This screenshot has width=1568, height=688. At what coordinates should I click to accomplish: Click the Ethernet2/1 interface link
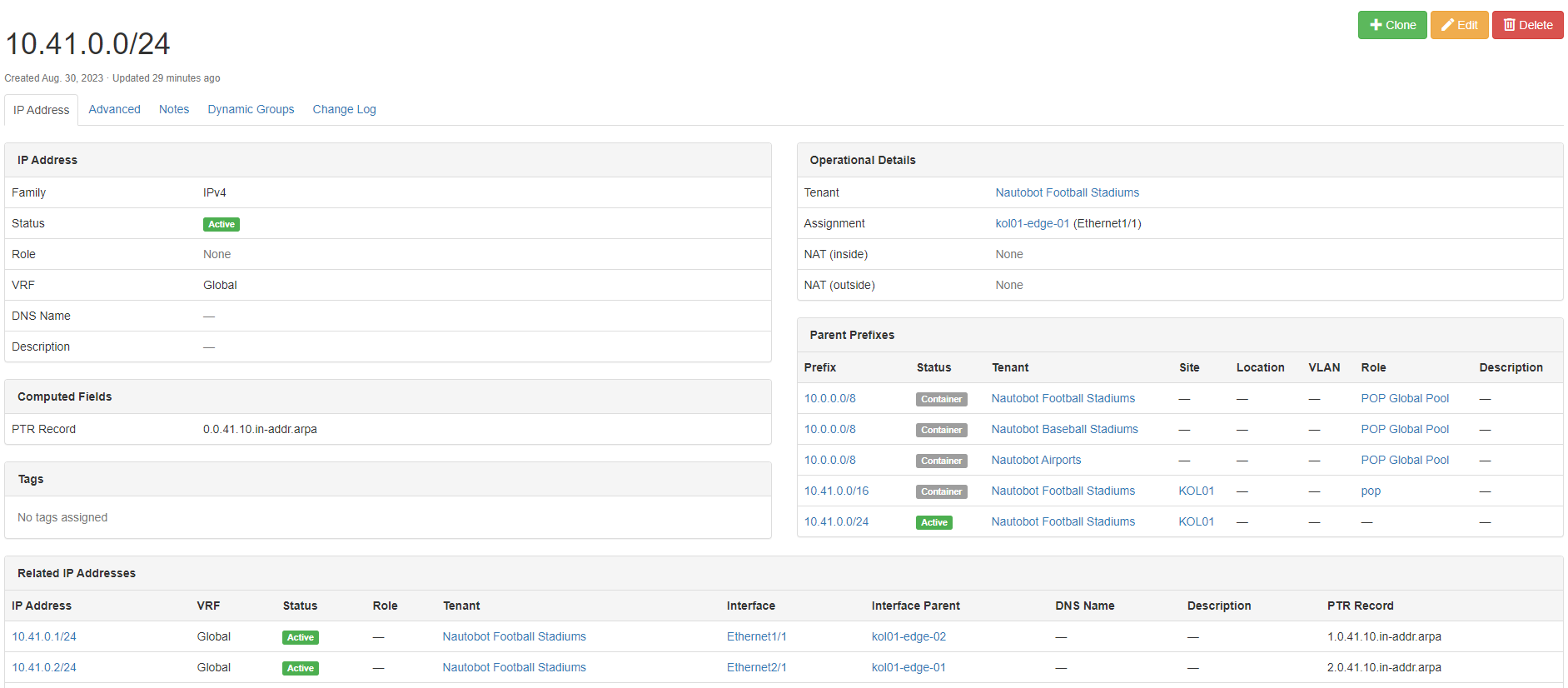pyautogui.click(x=756, y=667)
